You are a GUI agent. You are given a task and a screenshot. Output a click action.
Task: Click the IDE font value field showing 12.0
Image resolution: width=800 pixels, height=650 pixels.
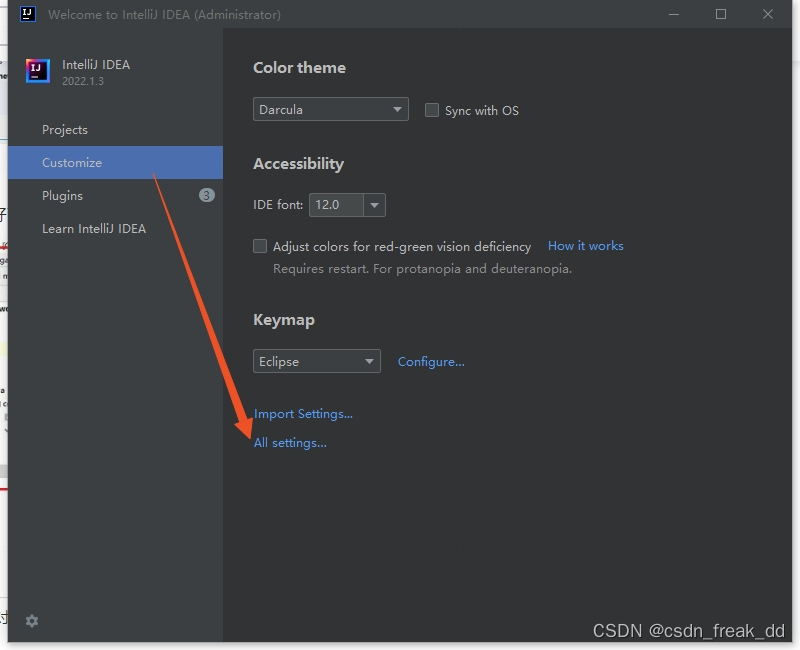pos(336,205)
